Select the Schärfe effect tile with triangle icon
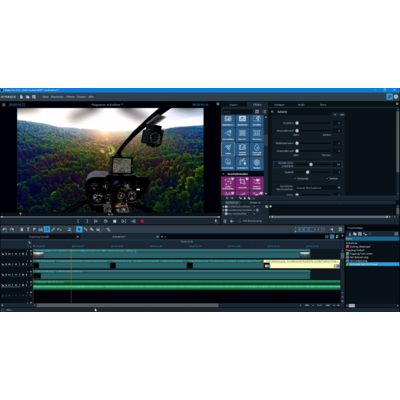Image resolution: width=400 pixels, height=400 pixels. (x=228, y=149)
